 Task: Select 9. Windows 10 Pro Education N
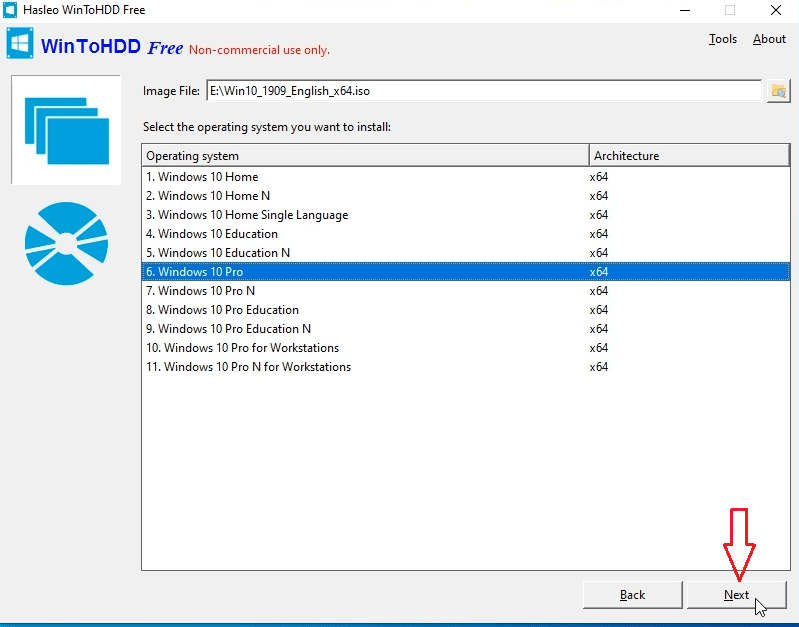466,329
